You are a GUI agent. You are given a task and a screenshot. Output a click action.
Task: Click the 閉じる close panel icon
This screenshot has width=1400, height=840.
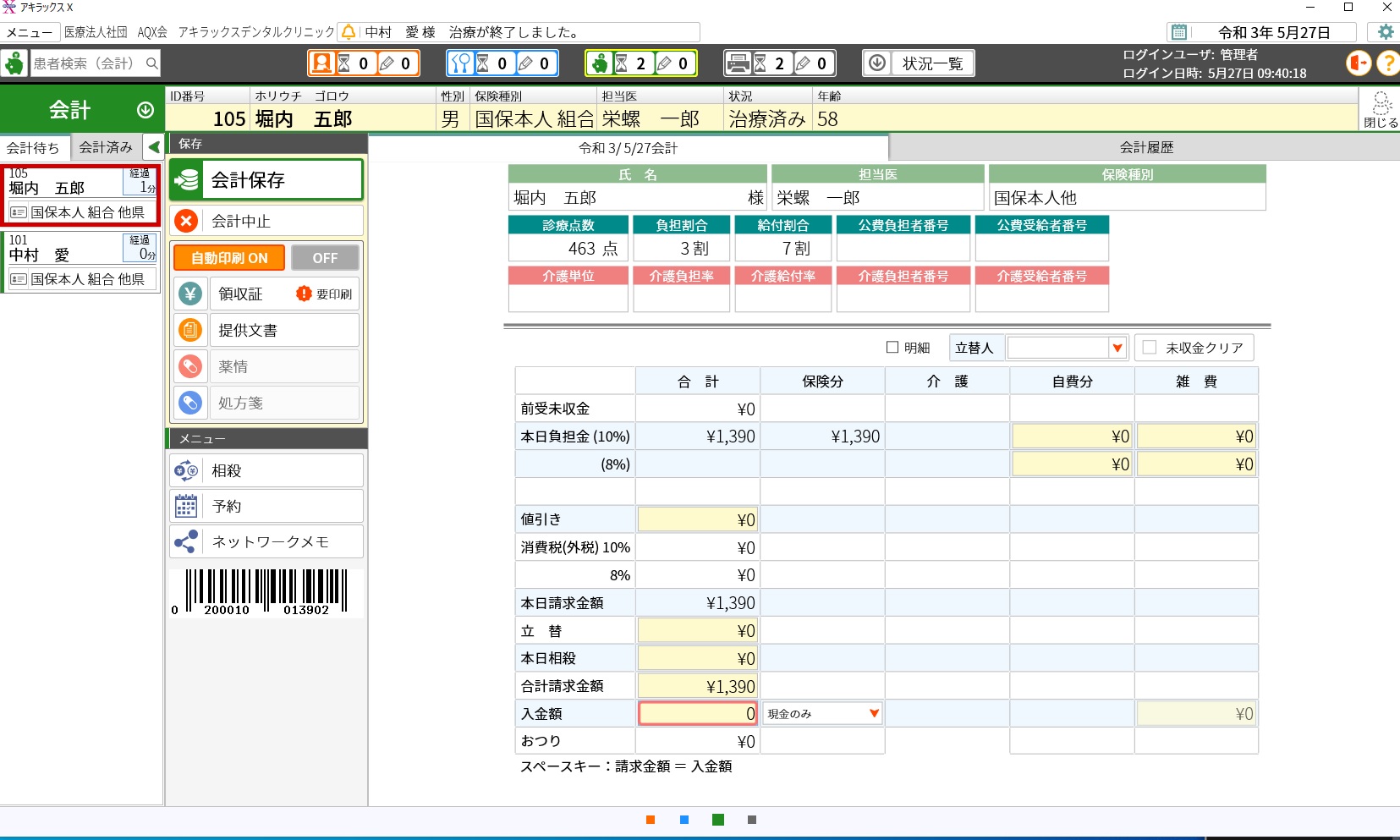click(1381, 110)
